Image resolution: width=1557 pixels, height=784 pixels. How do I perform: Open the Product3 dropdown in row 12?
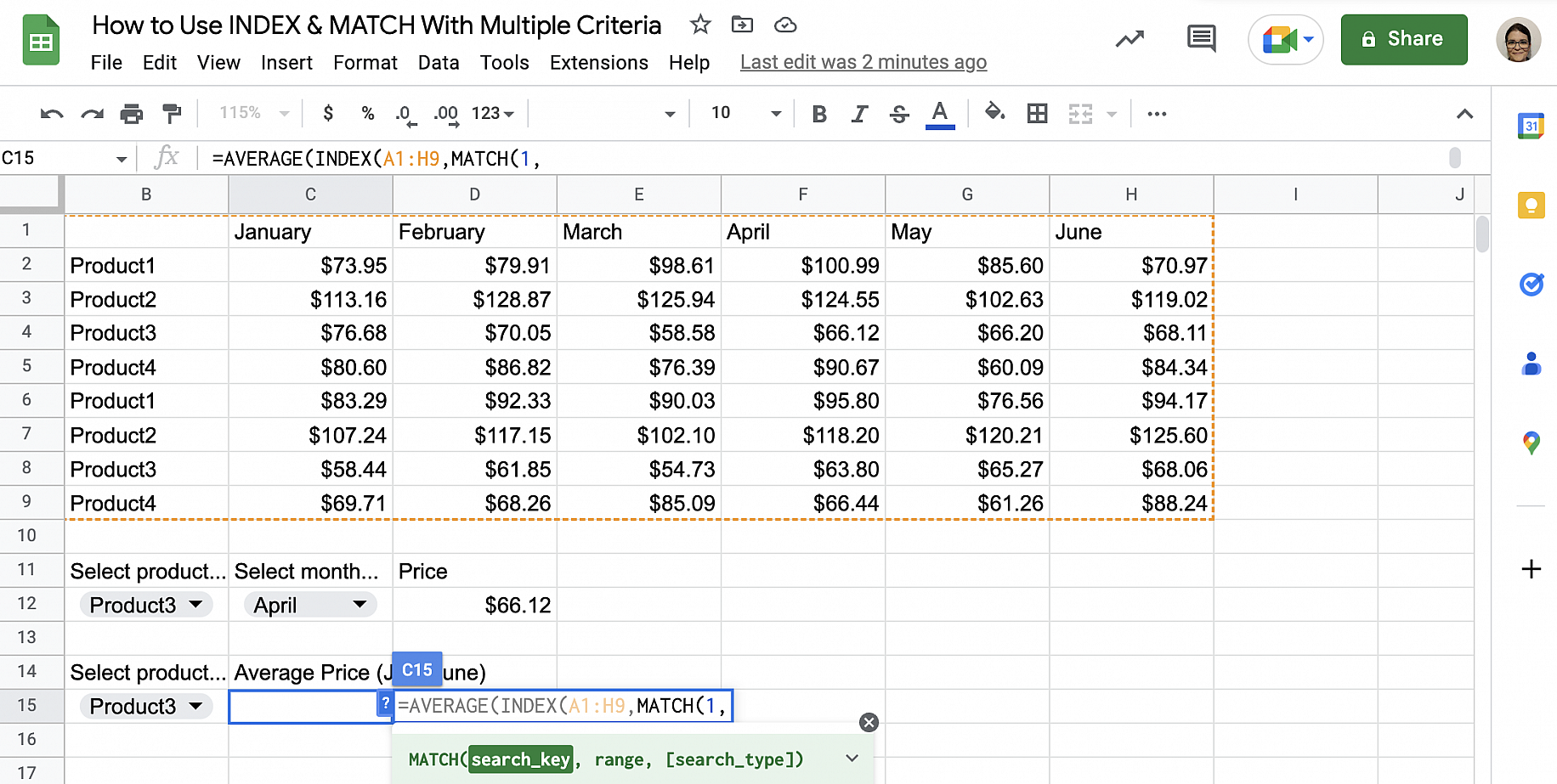click(146, 605)
